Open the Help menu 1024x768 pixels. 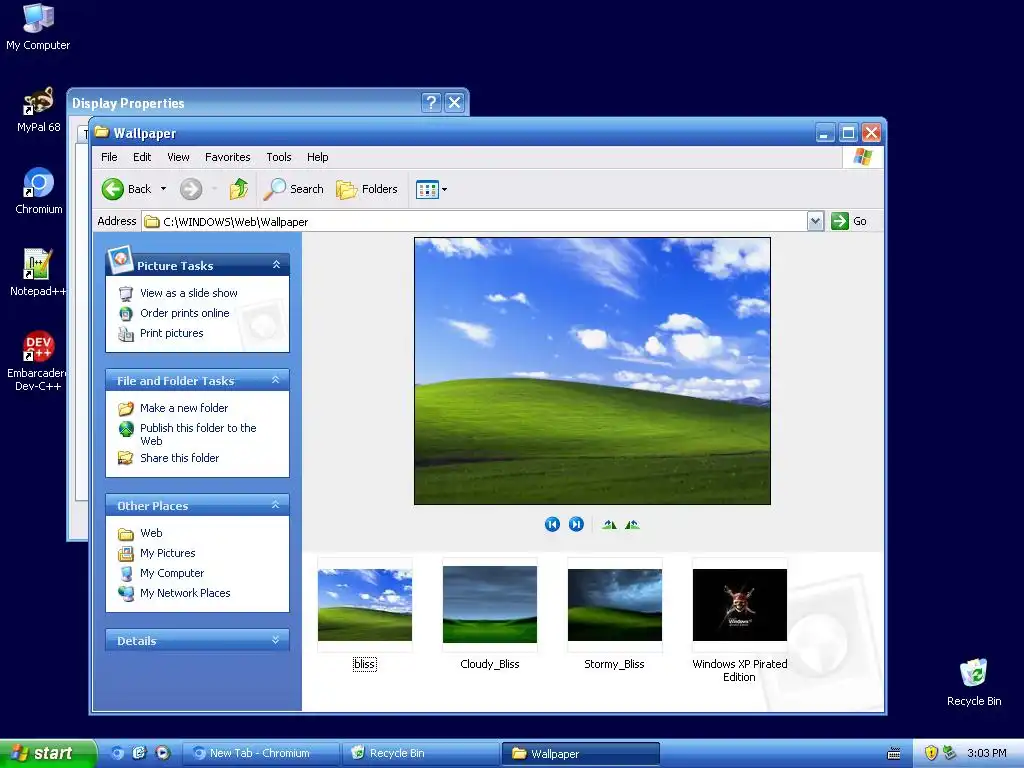[x=317, y=157]
